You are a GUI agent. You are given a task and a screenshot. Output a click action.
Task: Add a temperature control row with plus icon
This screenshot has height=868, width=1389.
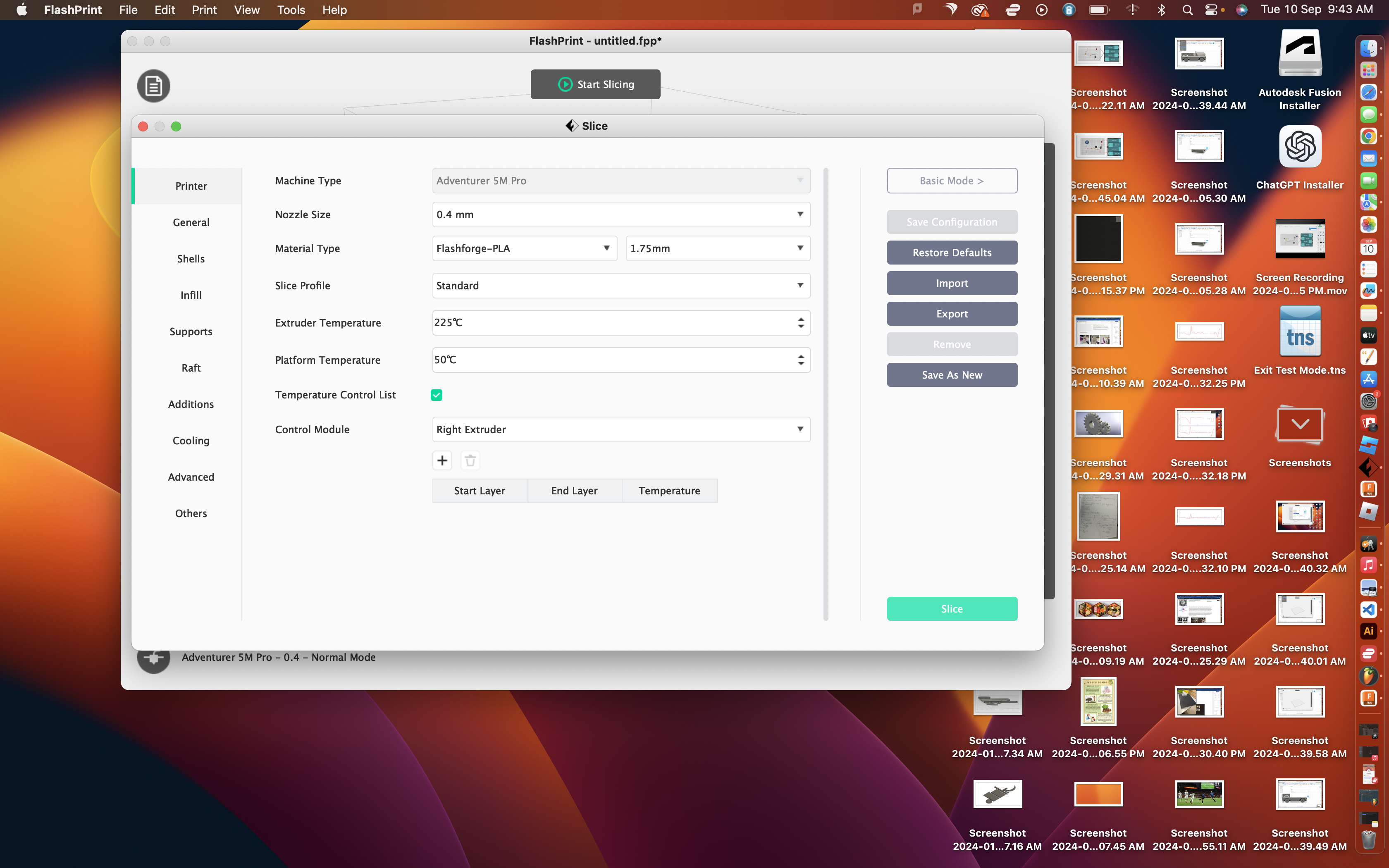tap(442, 460)
